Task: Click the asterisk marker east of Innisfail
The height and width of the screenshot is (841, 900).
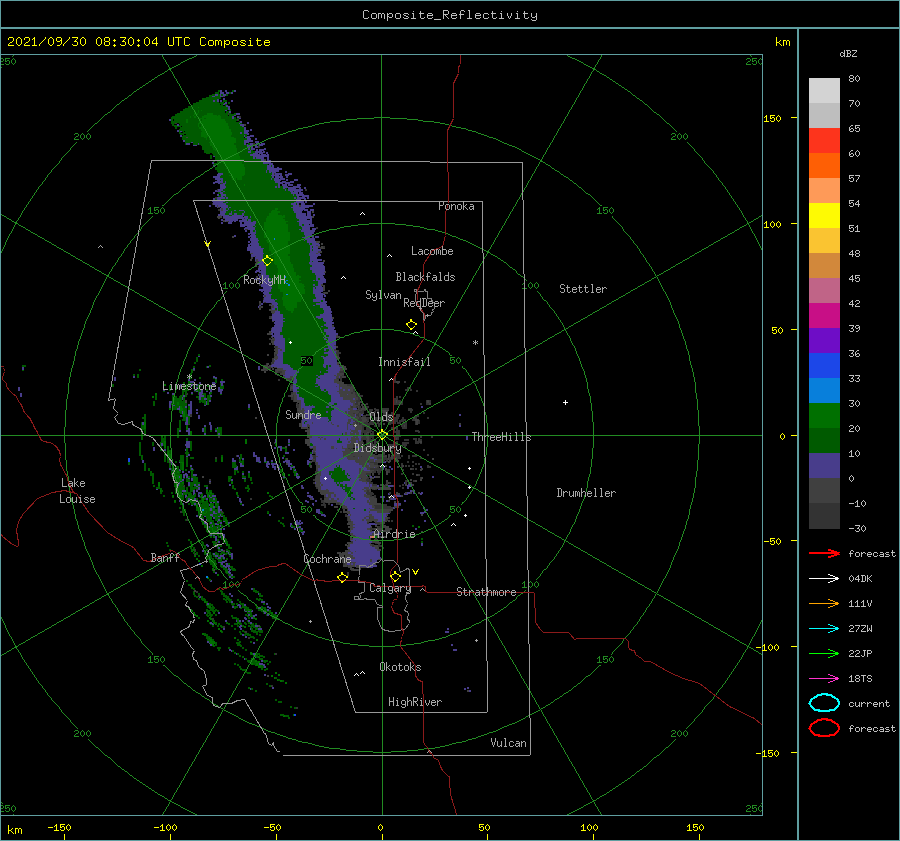Action: 475,343
